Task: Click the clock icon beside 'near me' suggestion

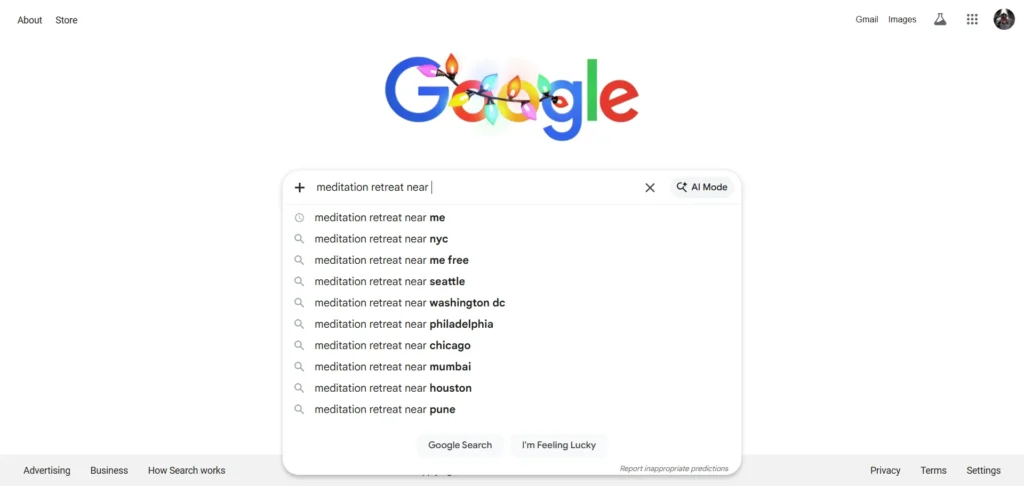Action: click(x=299, y=218)
